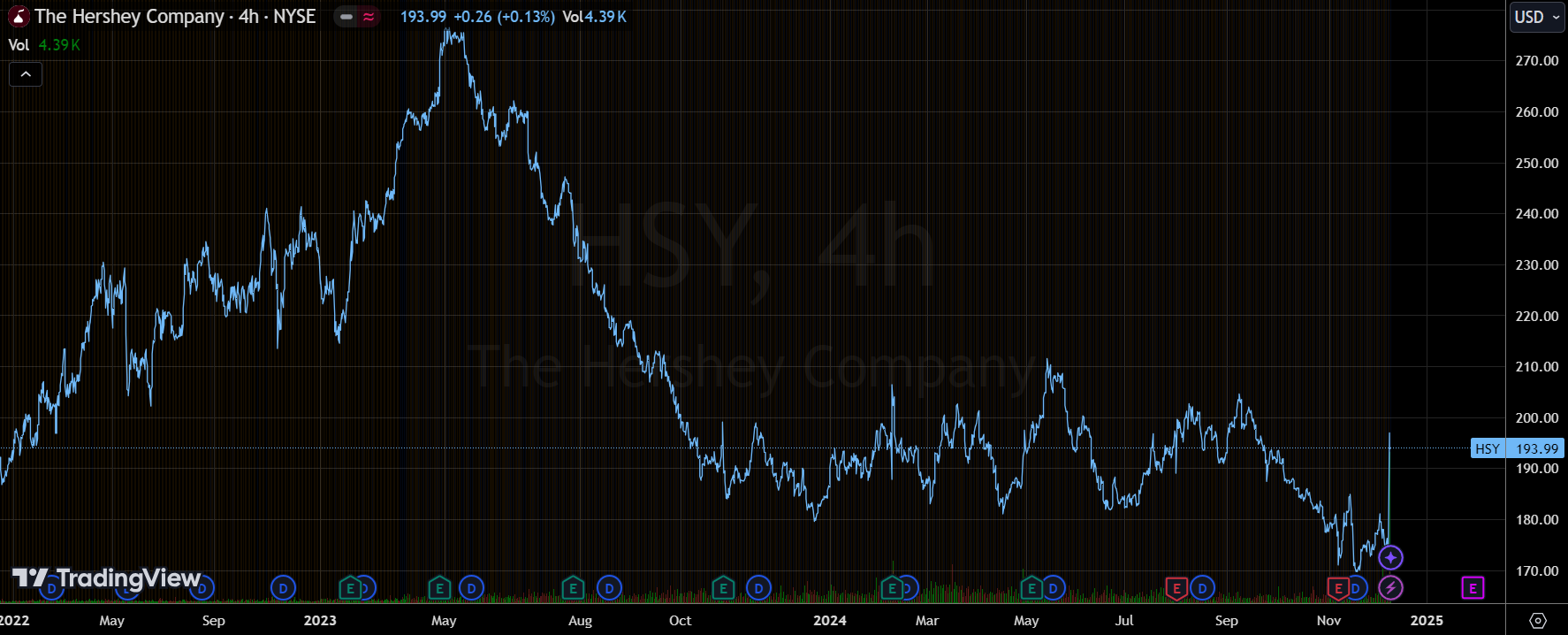Open the green earnings marker near October 2023
Screen dimensions: 1568x635
coord(723,587)
